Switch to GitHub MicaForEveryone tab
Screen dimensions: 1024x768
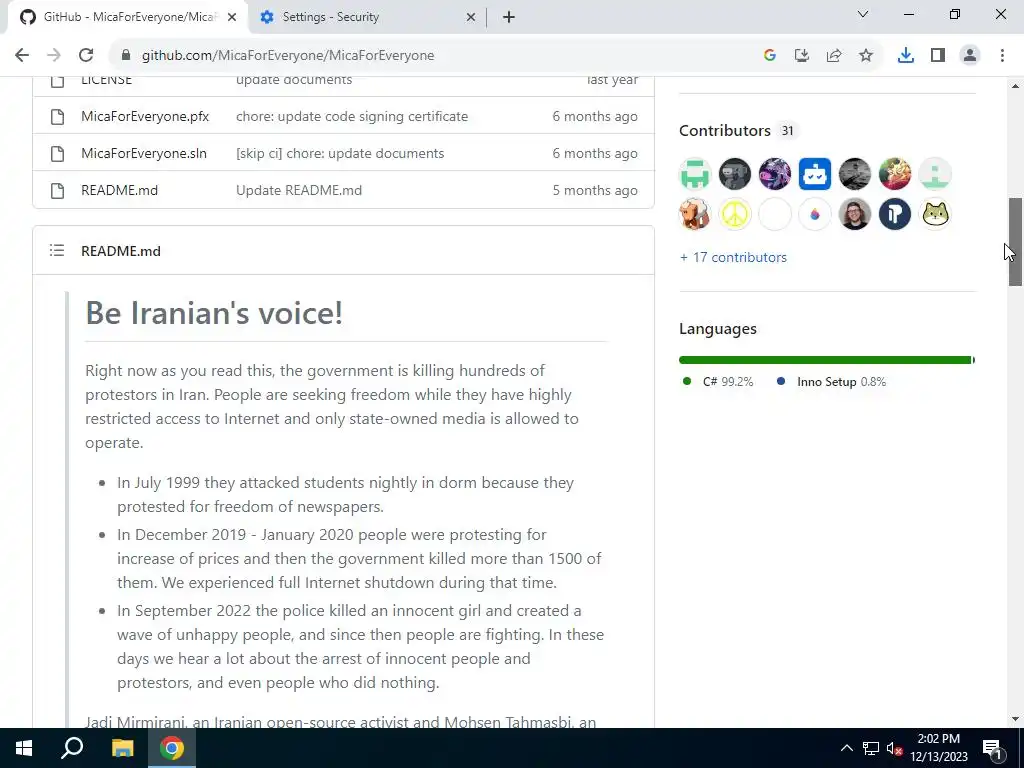127,18
